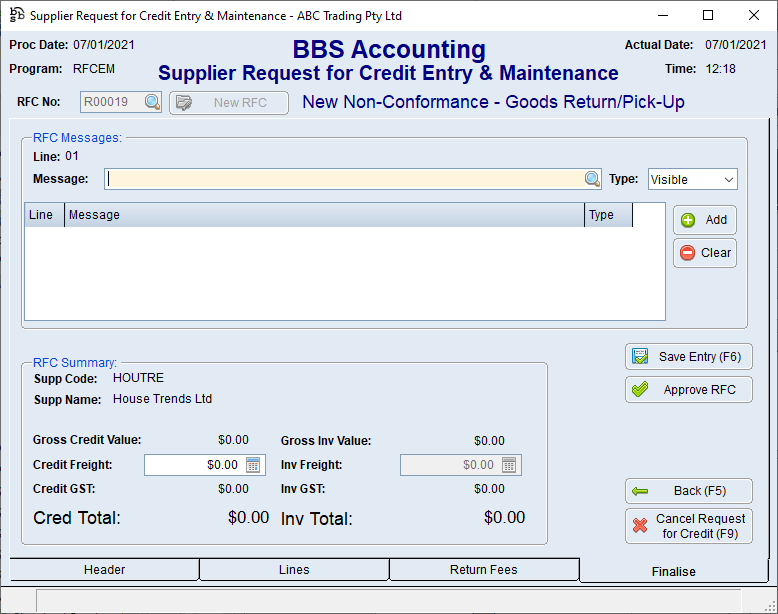
Task: Click the application icon in title bar
Action: 16,15
